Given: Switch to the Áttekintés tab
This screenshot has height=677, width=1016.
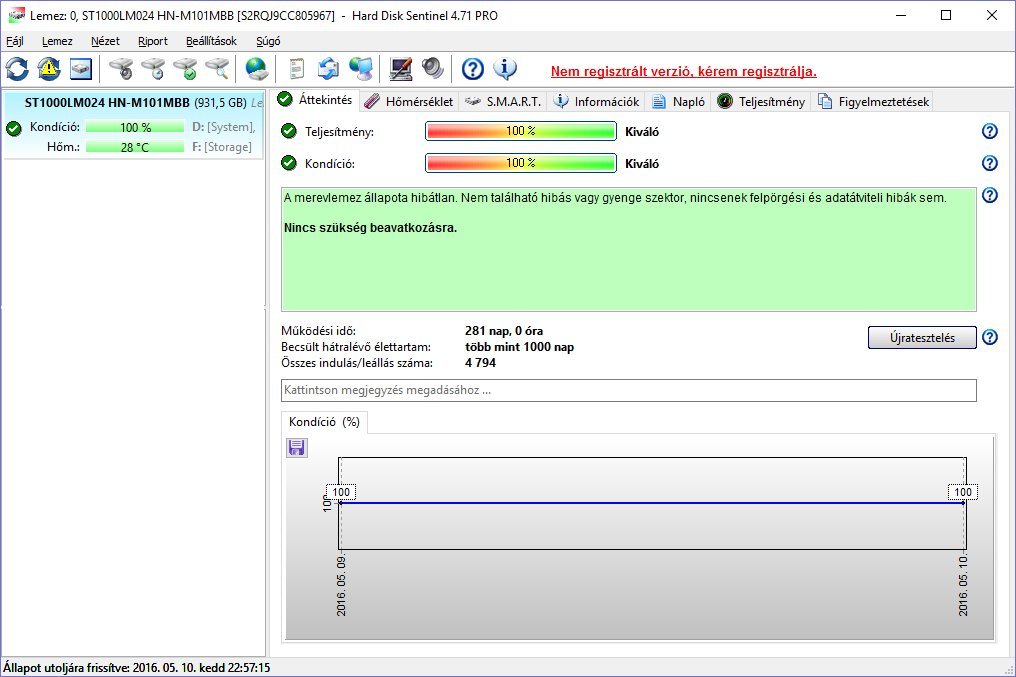Looking at the screenshot, I should pyautogui.click(x=316, y=100).
